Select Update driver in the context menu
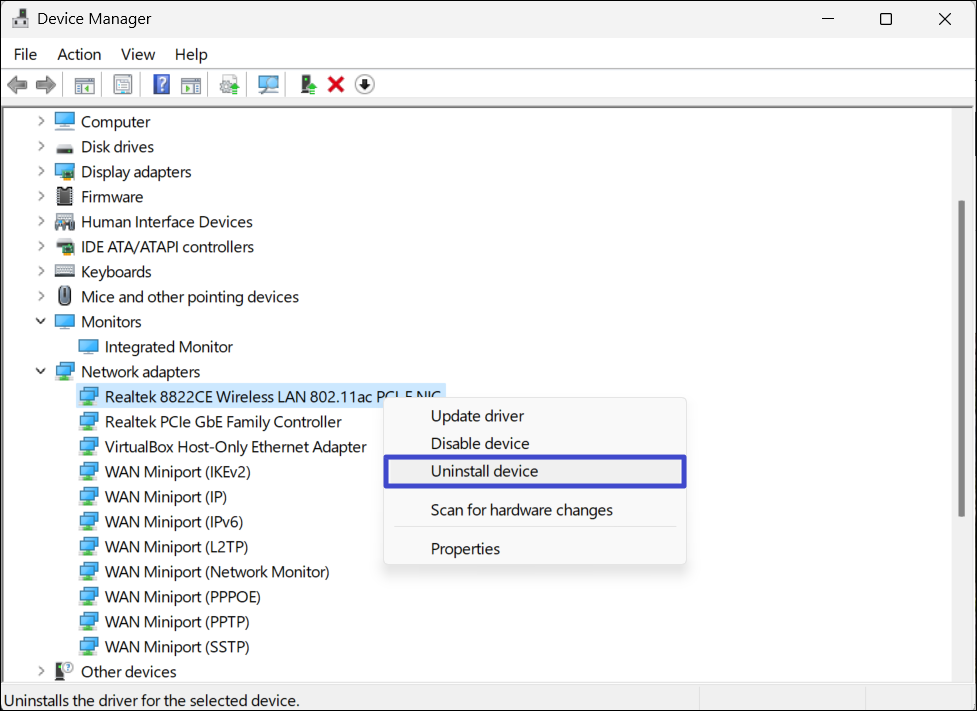Screen dimensions: 977x711 (x=477, y=416)
